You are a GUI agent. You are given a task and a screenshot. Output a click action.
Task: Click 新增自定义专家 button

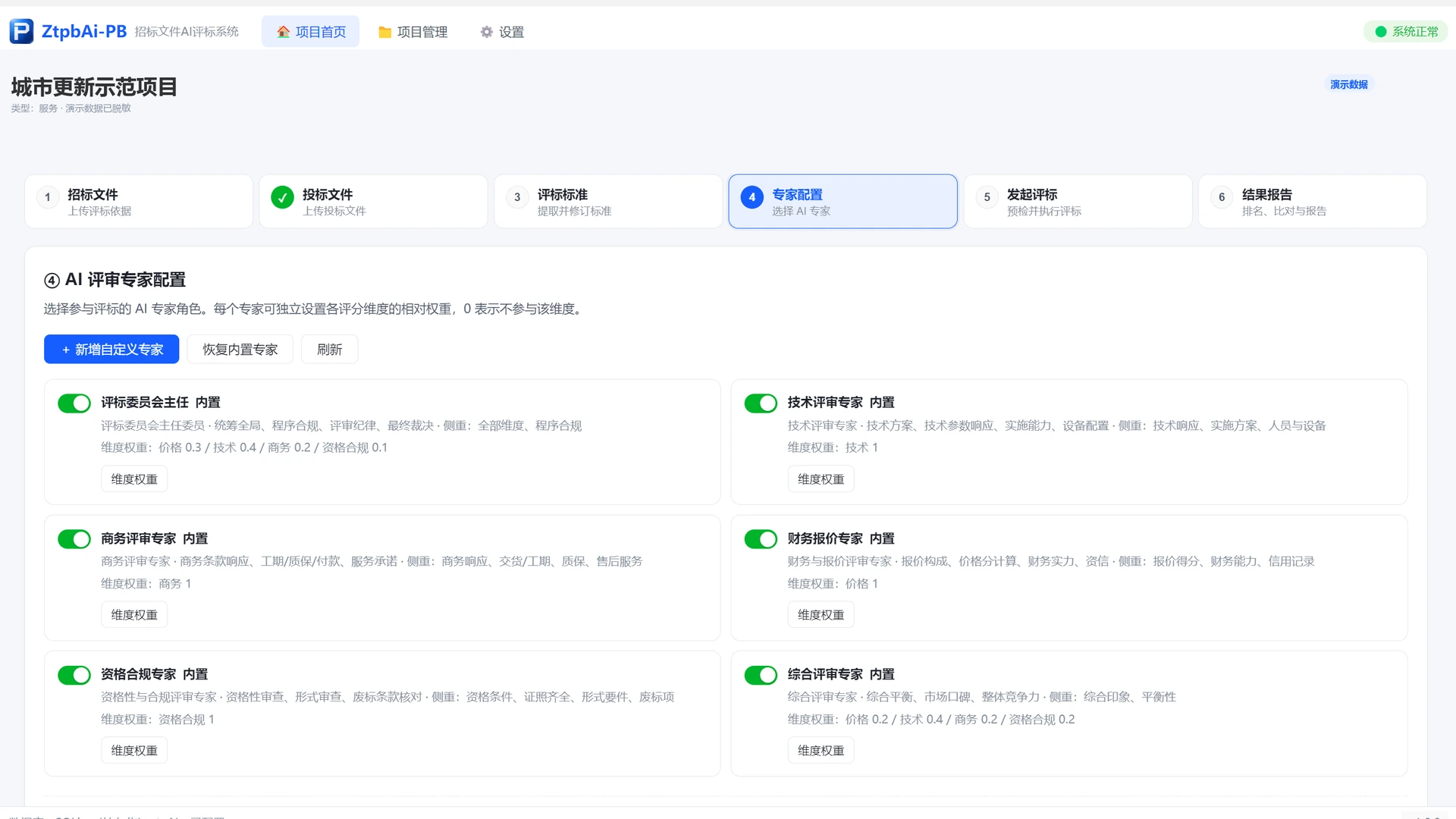point(111,350)
